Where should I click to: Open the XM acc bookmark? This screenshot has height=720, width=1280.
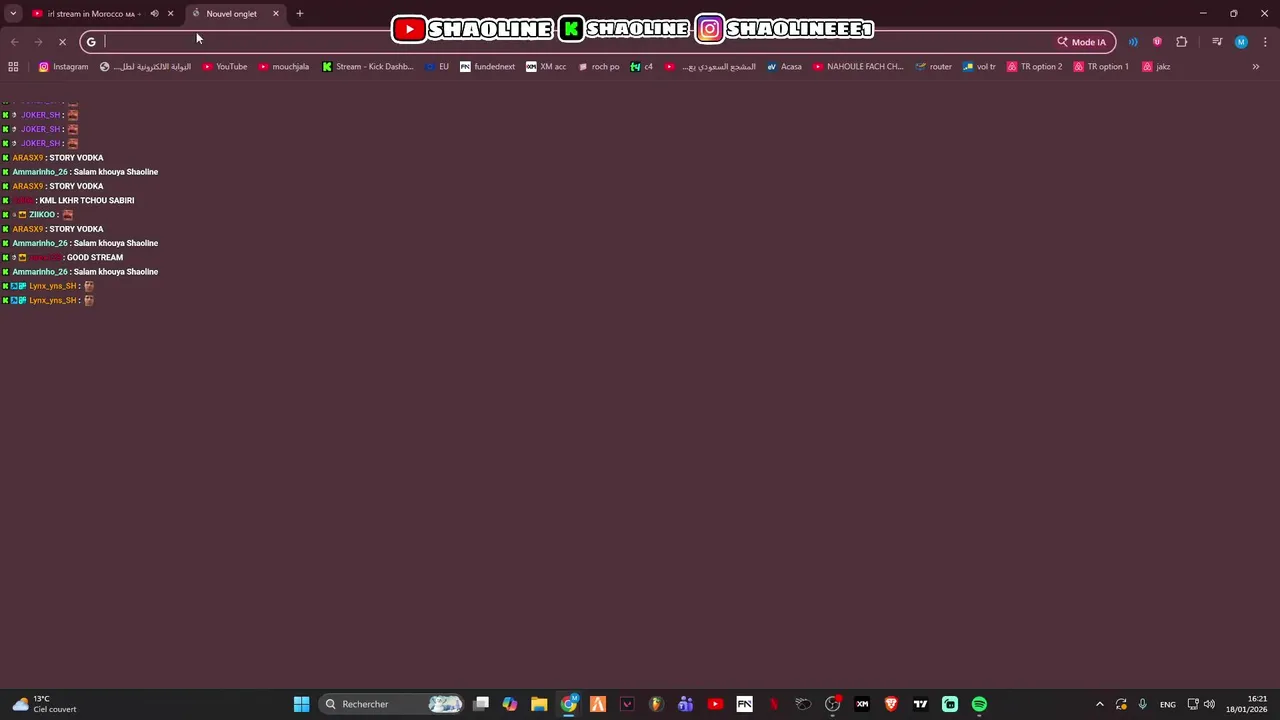546,67
